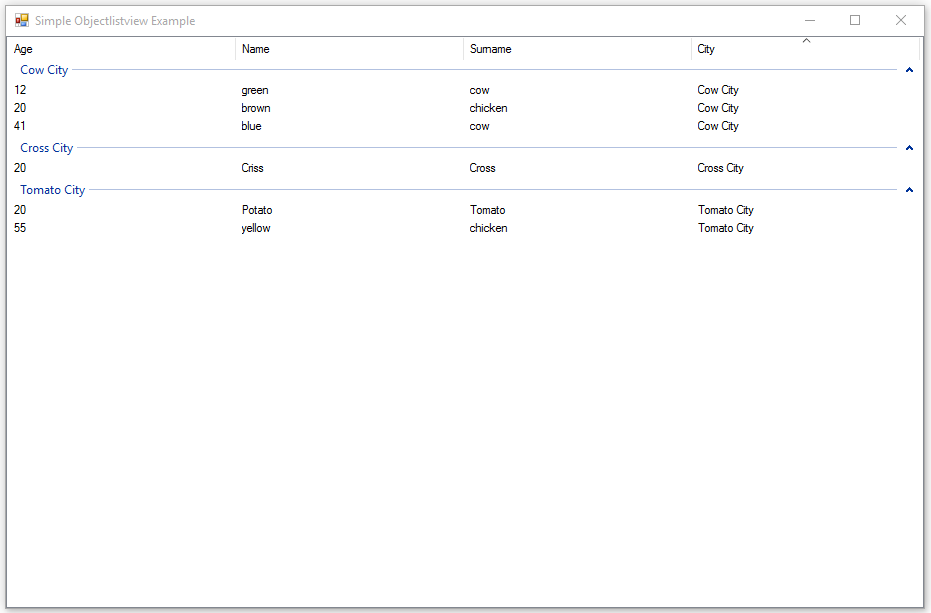Click the Cow City group header label

point(44,70)
